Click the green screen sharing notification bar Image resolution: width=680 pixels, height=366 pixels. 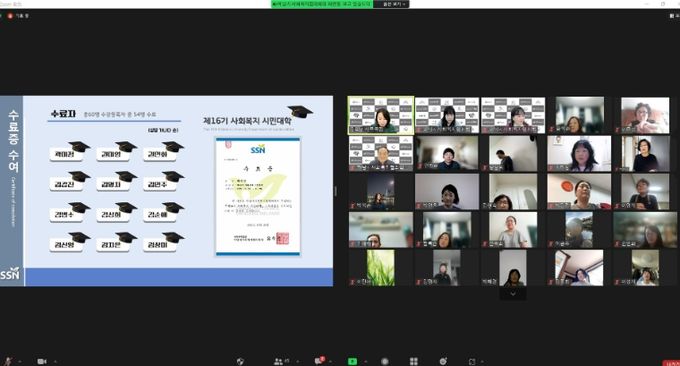point(322,4)
